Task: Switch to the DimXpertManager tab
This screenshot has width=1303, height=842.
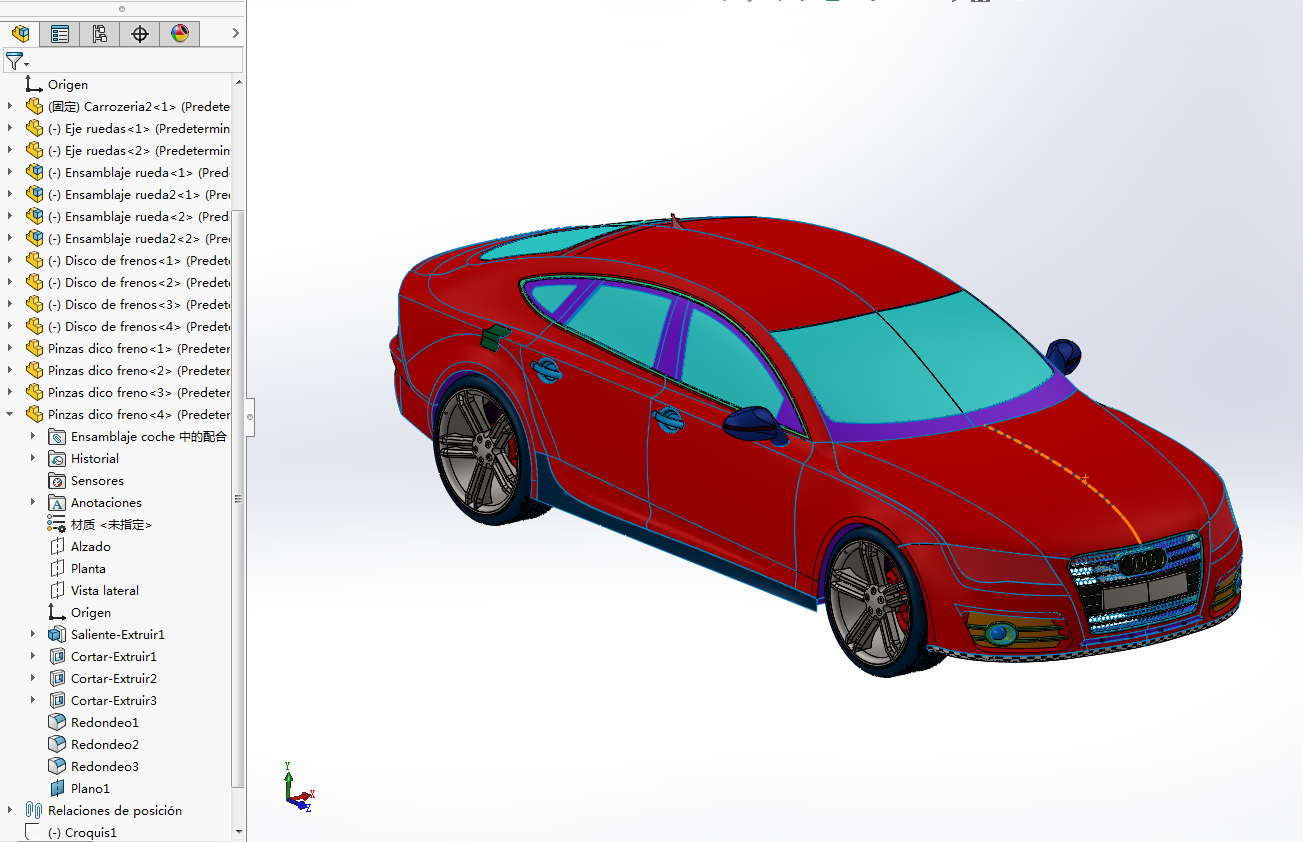Action: click(140, 34)
